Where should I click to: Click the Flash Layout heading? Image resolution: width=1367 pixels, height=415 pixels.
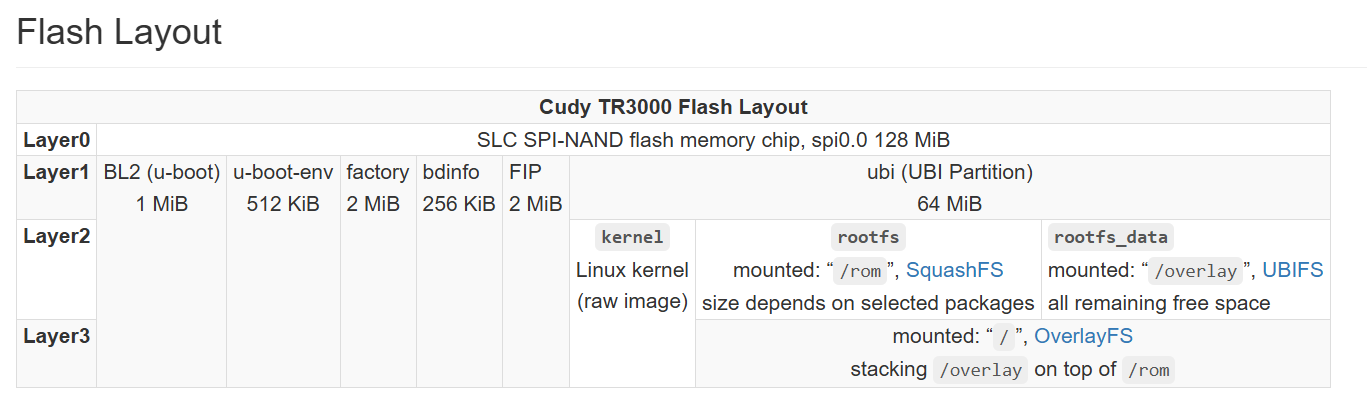coord(119,32)
